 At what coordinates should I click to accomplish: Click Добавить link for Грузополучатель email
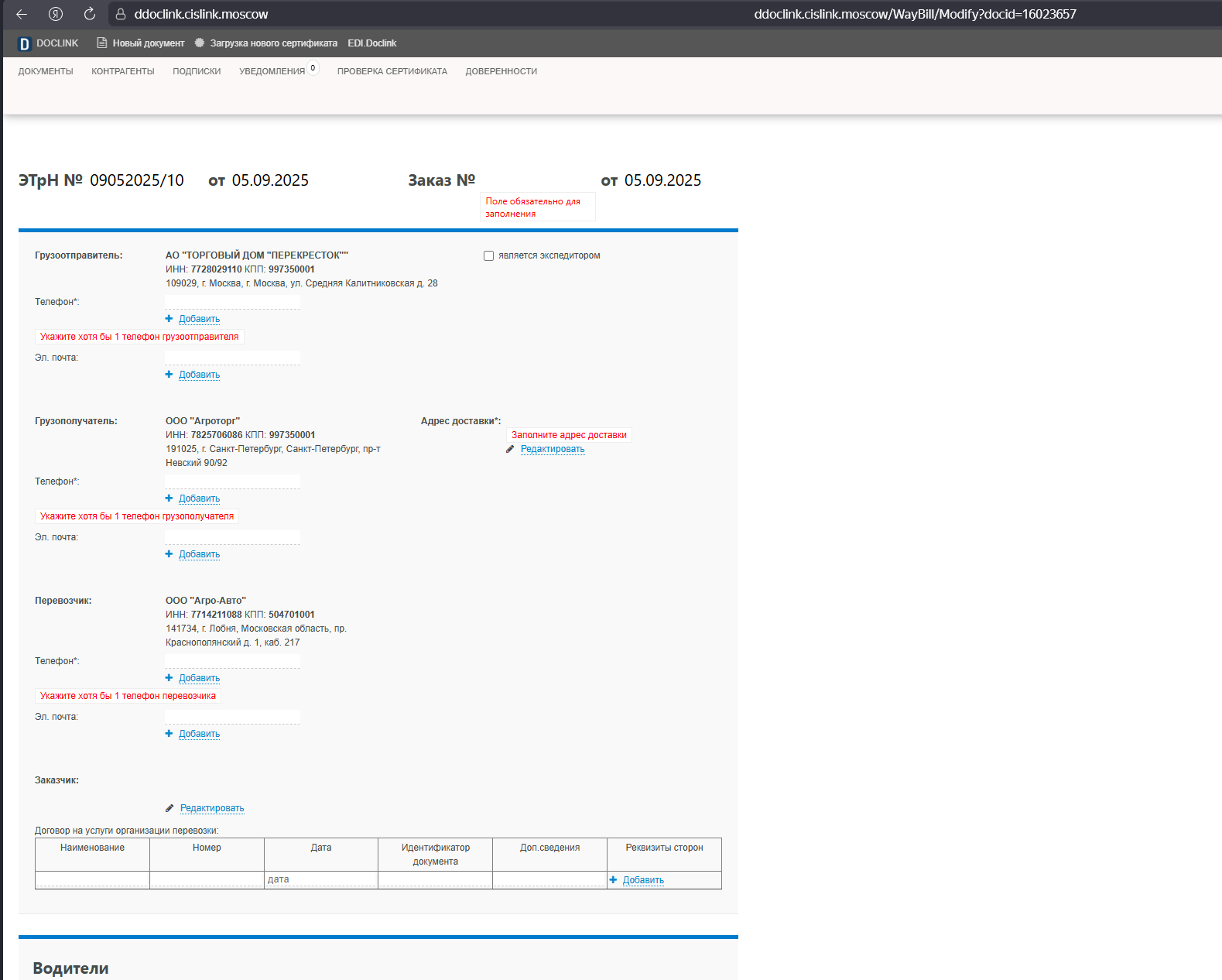coord(200,554)
